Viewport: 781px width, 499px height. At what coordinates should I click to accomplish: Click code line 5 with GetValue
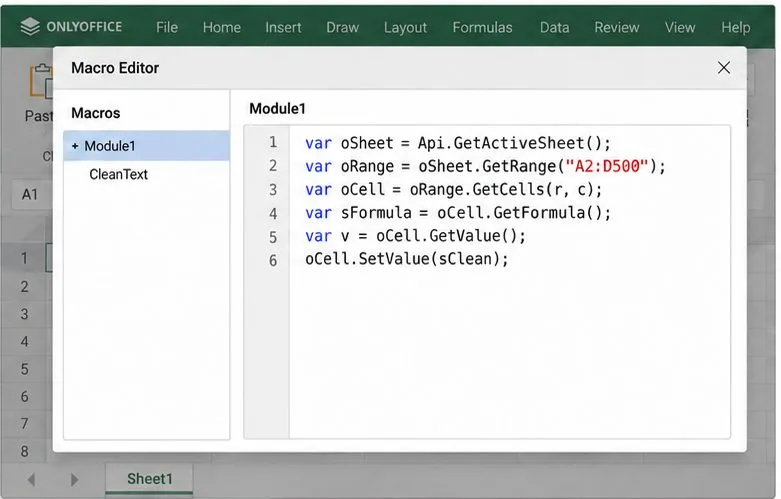coord(415,236)
